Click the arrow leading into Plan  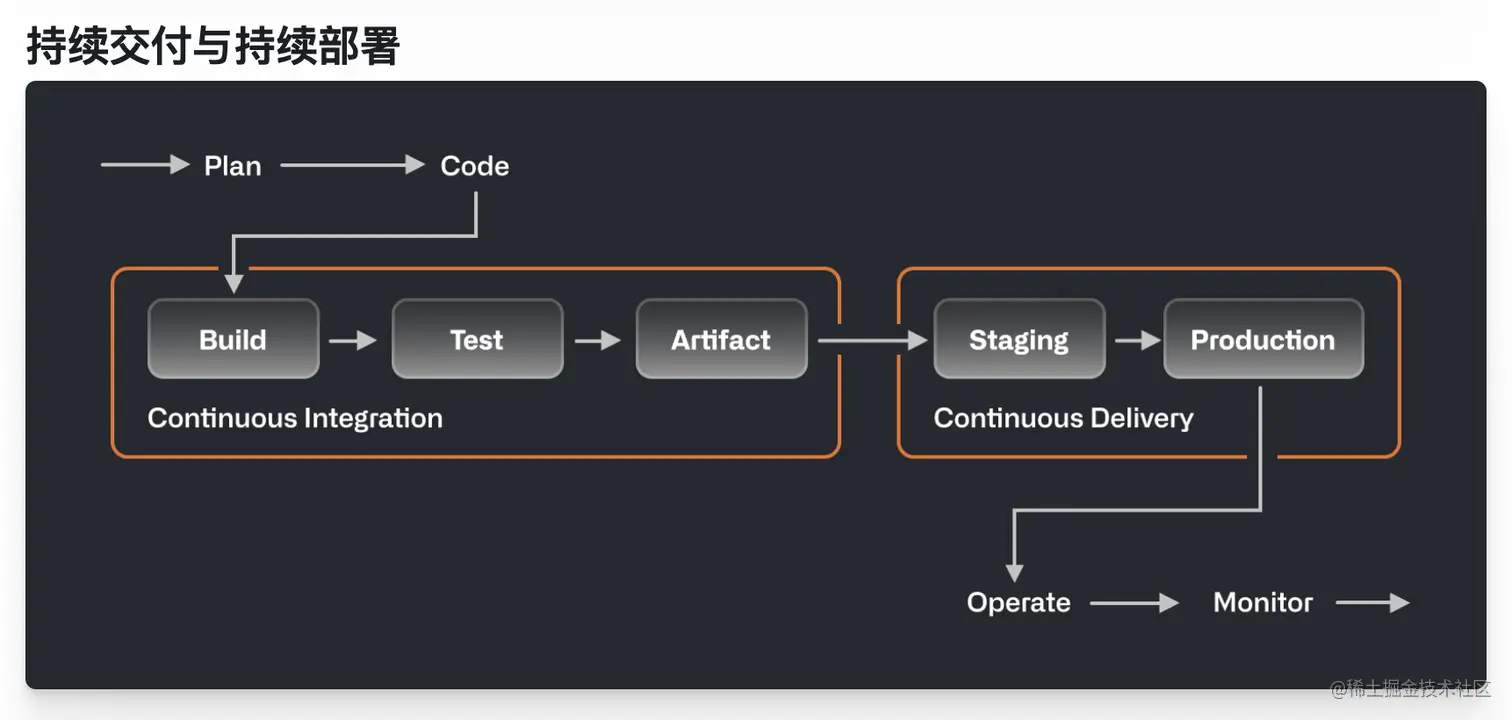click(x=145, y=165)
